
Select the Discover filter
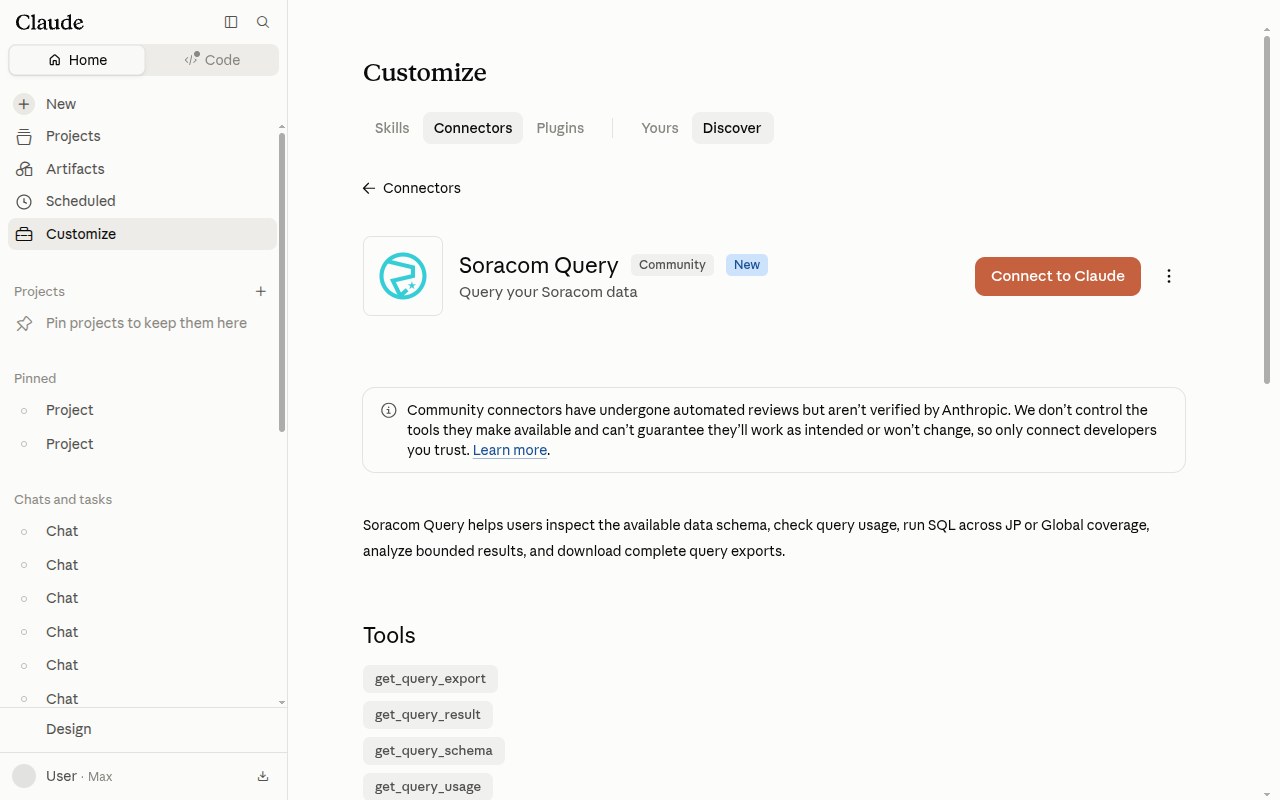pyautogui.click(x=732, y=128)
